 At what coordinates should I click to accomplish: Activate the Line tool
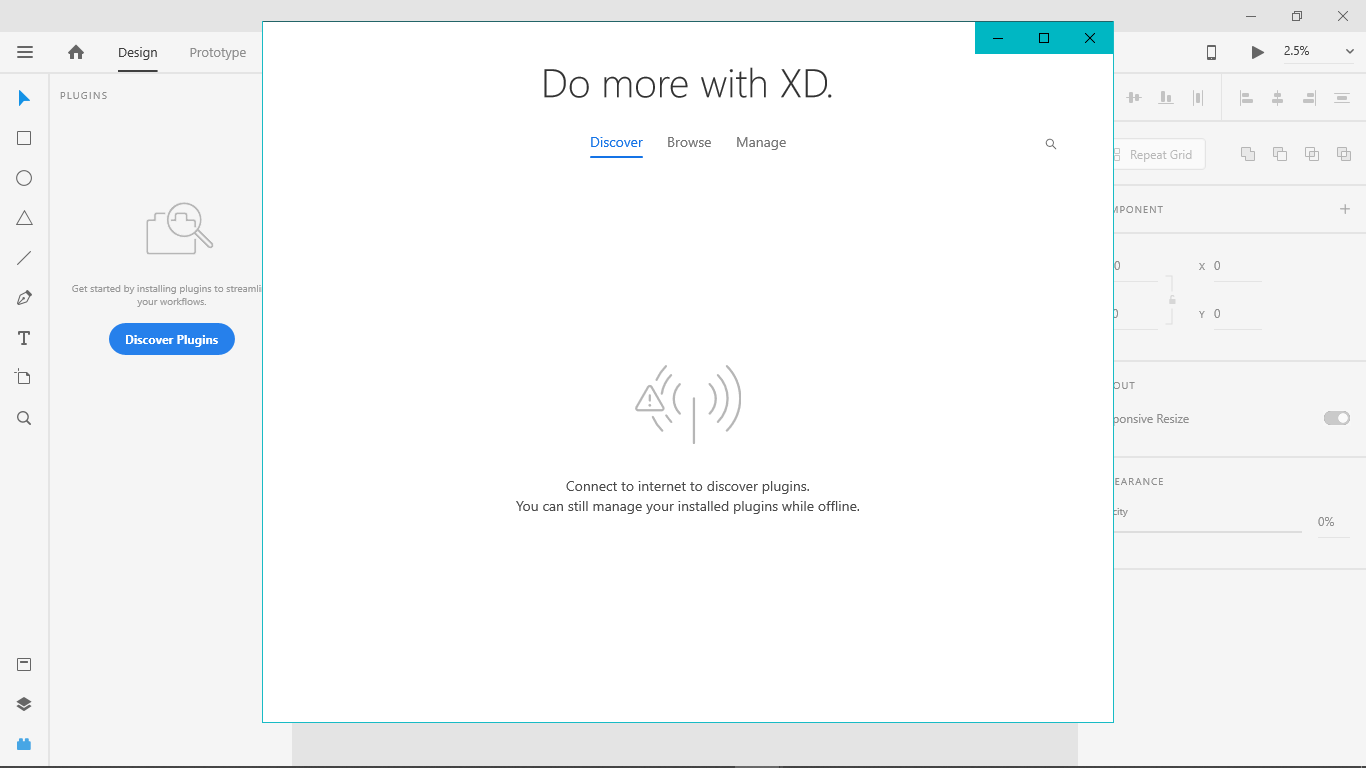(x=24, y=258)
